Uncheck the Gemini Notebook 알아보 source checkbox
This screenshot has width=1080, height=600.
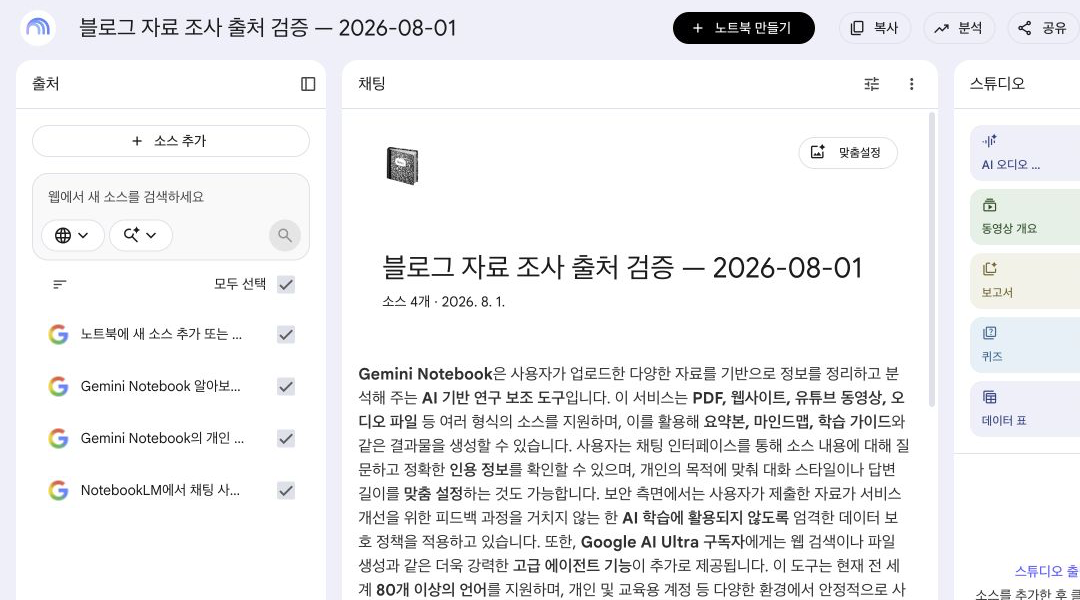coord(286,386)
